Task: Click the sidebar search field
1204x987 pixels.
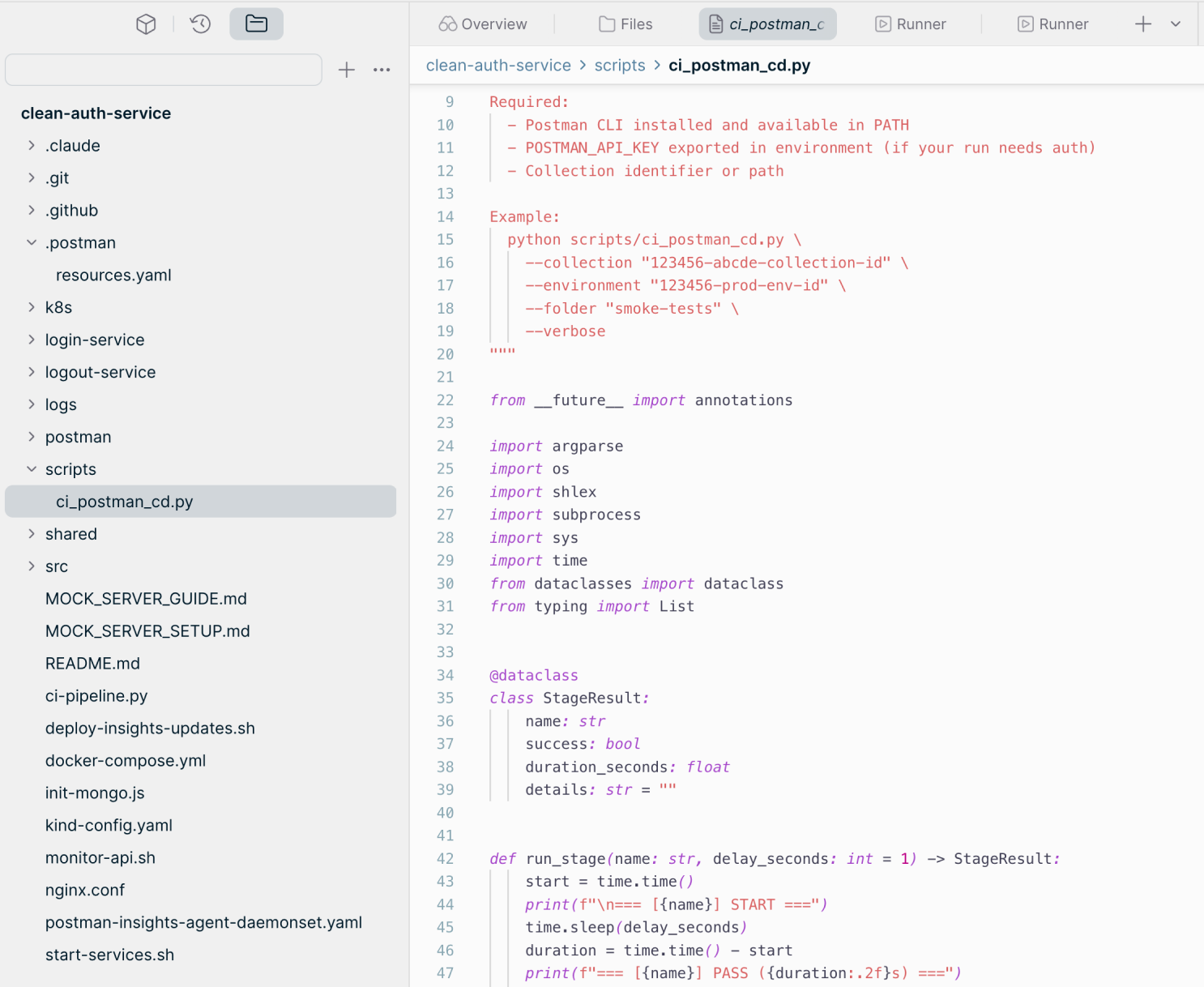Action: (162, 70)
